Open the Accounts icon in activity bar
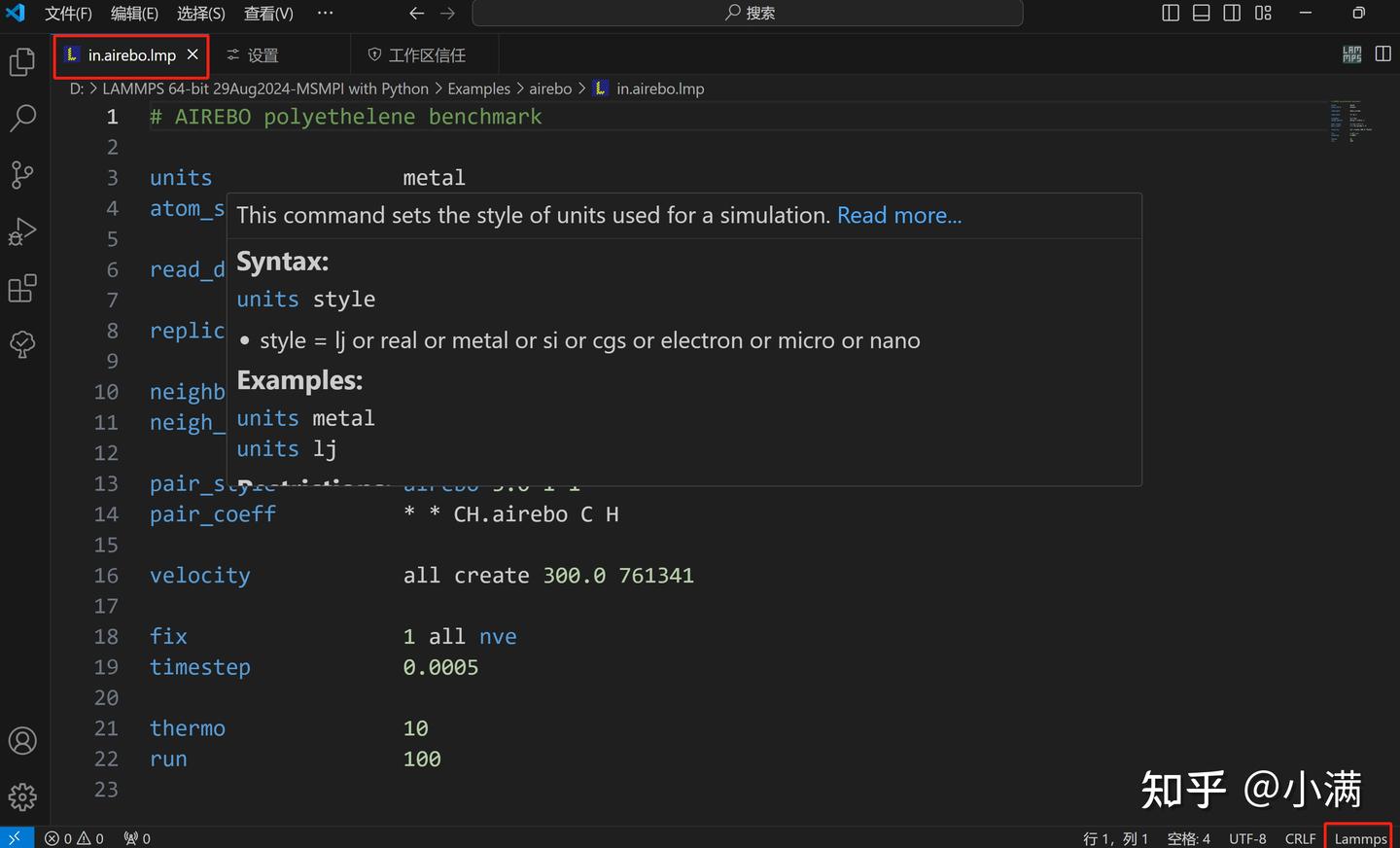Viewport: 1400px width, 848px height. (x=21, y=740)
